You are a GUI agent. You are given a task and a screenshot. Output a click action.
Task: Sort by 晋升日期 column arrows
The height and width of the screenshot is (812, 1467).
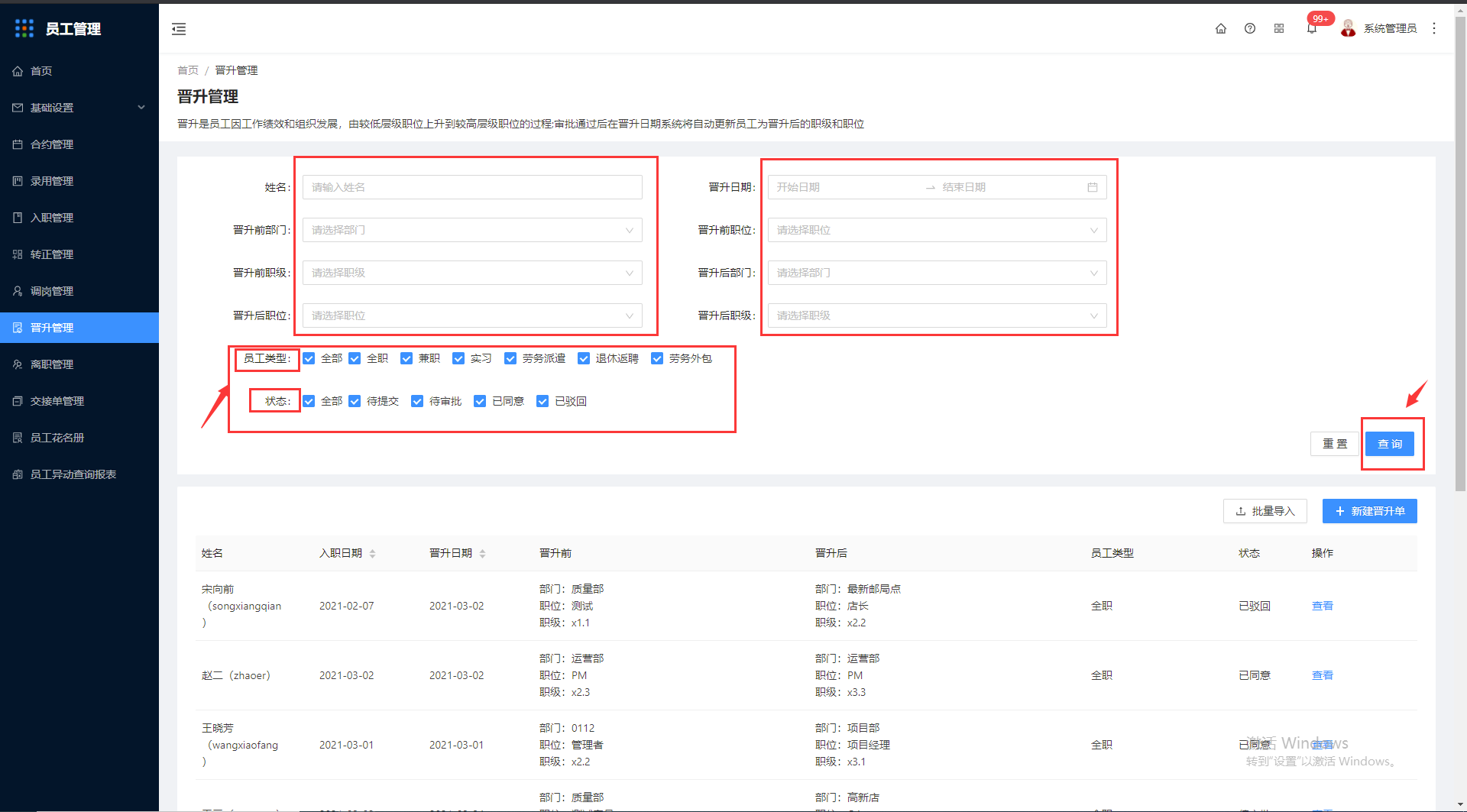[x=483, y=554]
